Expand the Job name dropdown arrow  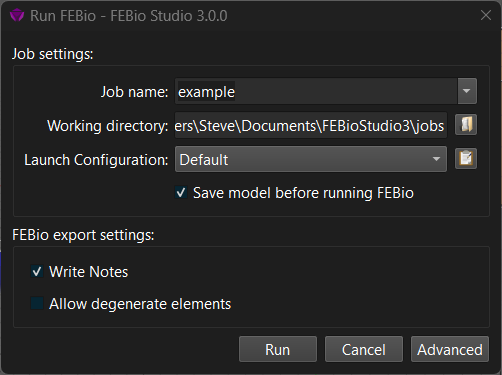click(467, 91)
